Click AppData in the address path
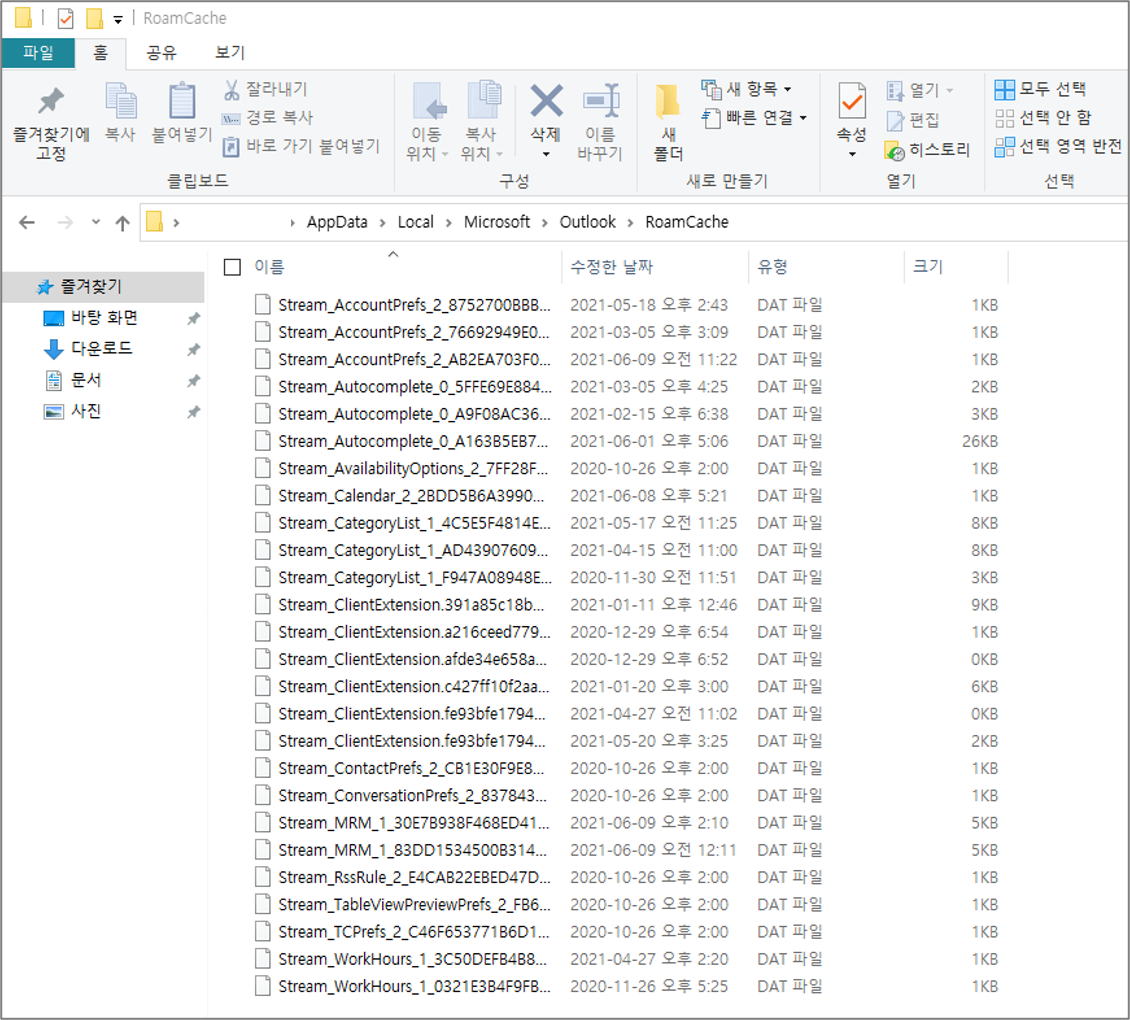The height and width of the screenshot is (1020, 1130). 337,222
